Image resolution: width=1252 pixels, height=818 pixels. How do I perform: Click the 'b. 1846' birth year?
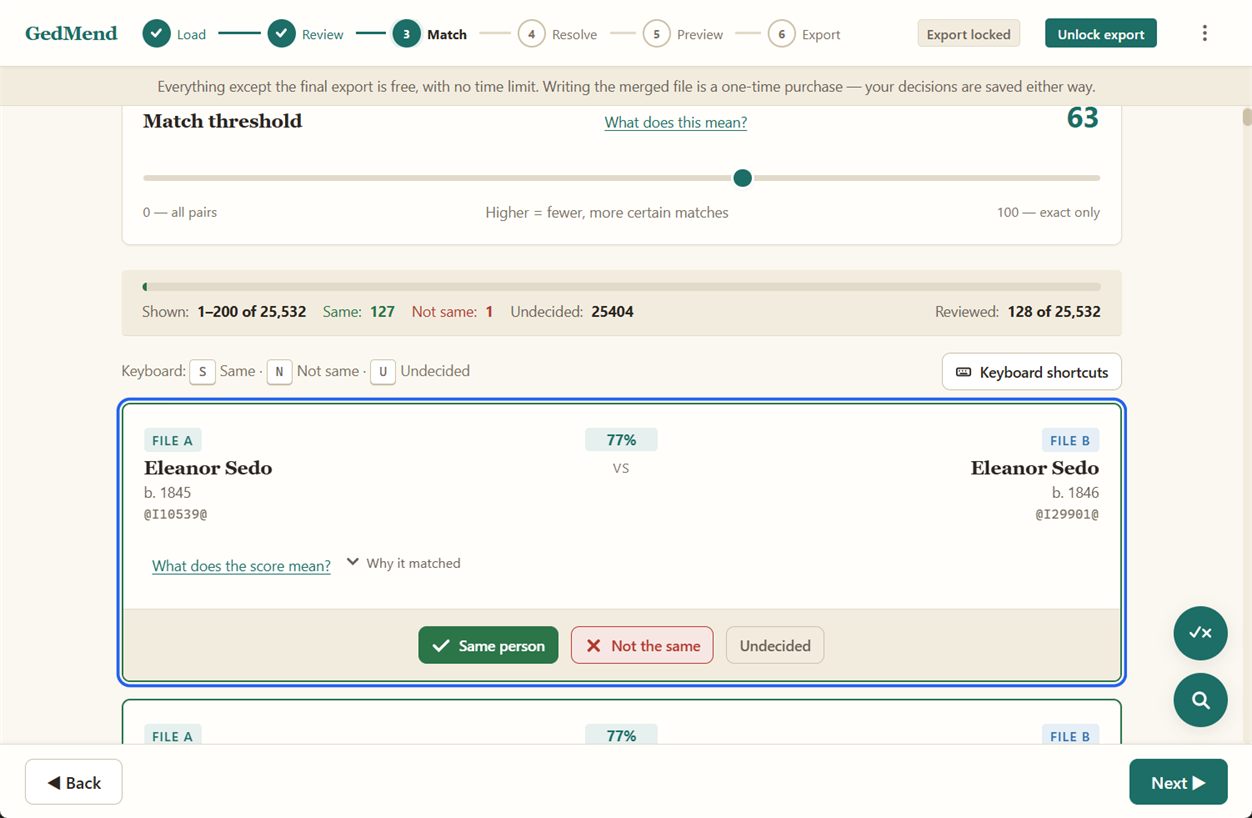pyautogui.click(x=1075, y=492)
